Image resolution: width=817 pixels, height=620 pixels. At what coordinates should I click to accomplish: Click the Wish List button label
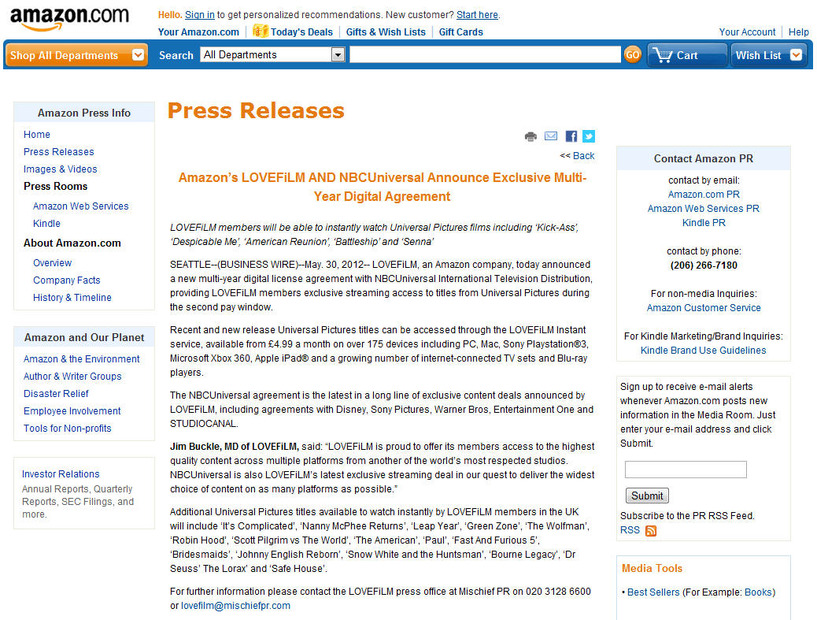click(759, 55)
